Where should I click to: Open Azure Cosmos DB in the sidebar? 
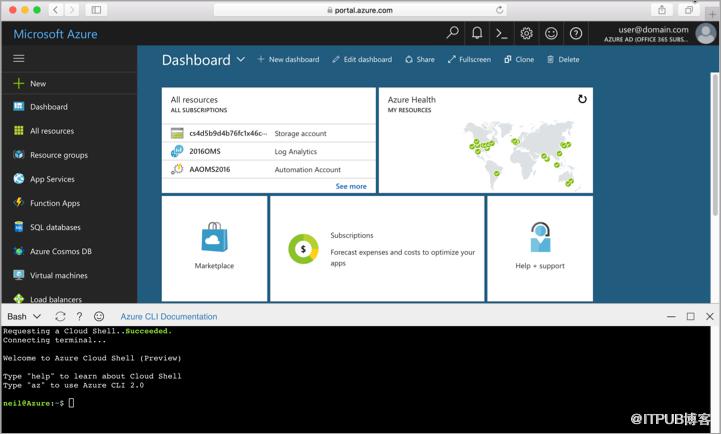[69, 251]
